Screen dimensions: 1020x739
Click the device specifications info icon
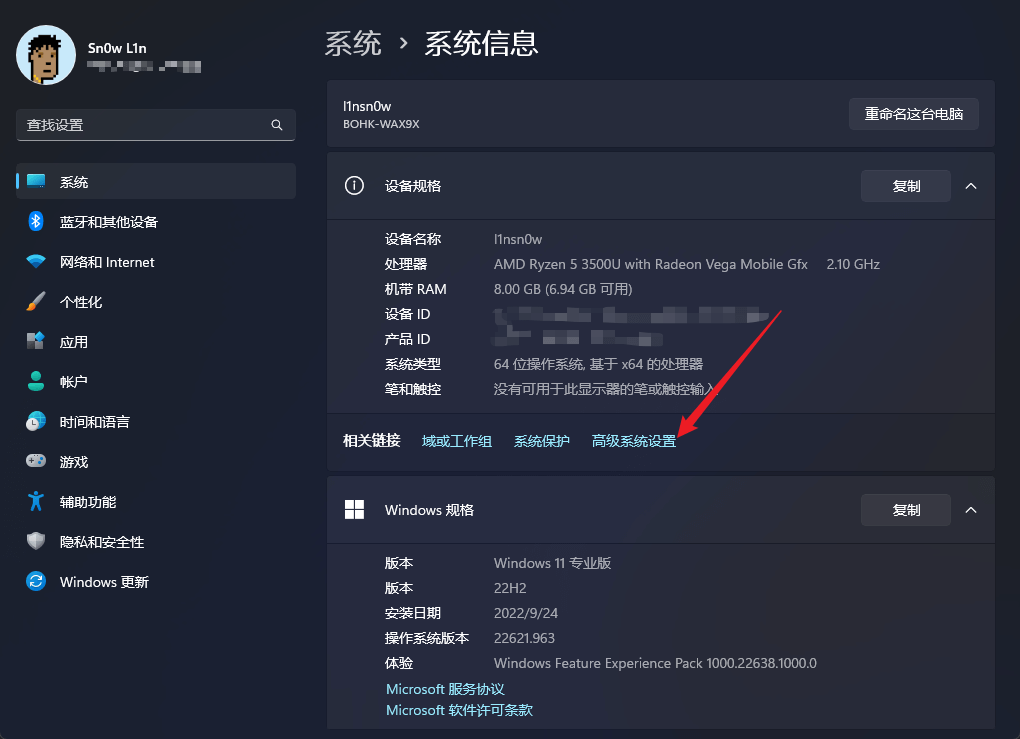click(354, 186)
